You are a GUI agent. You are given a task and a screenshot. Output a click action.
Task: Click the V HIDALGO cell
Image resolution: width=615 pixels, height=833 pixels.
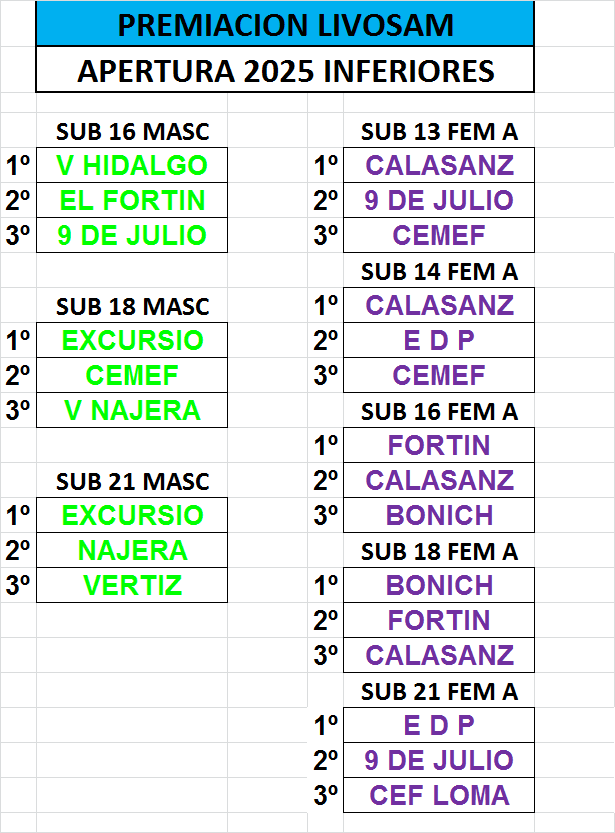point(132,165)
